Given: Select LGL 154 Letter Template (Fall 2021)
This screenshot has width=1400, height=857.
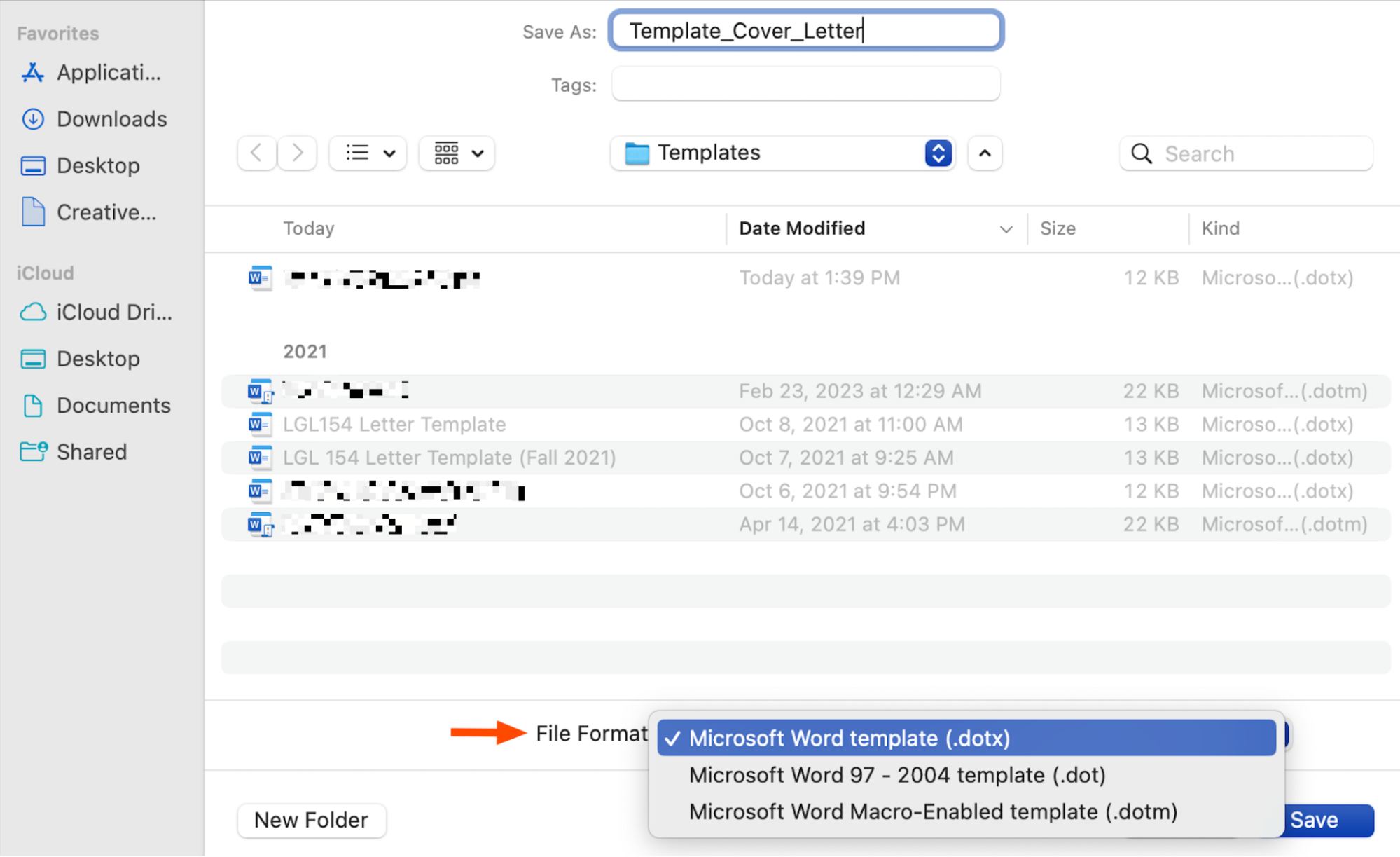Looking at the screenshot, I should pos(806,458).
